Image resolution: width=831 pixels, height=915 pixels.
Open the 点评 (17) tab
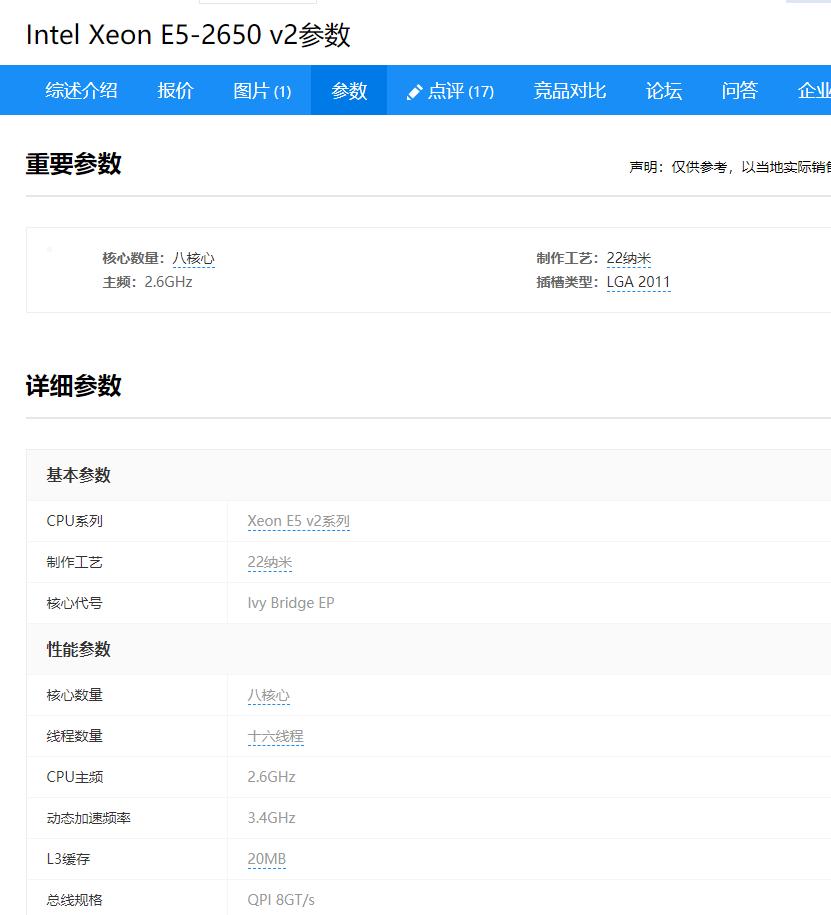point(456,90)
